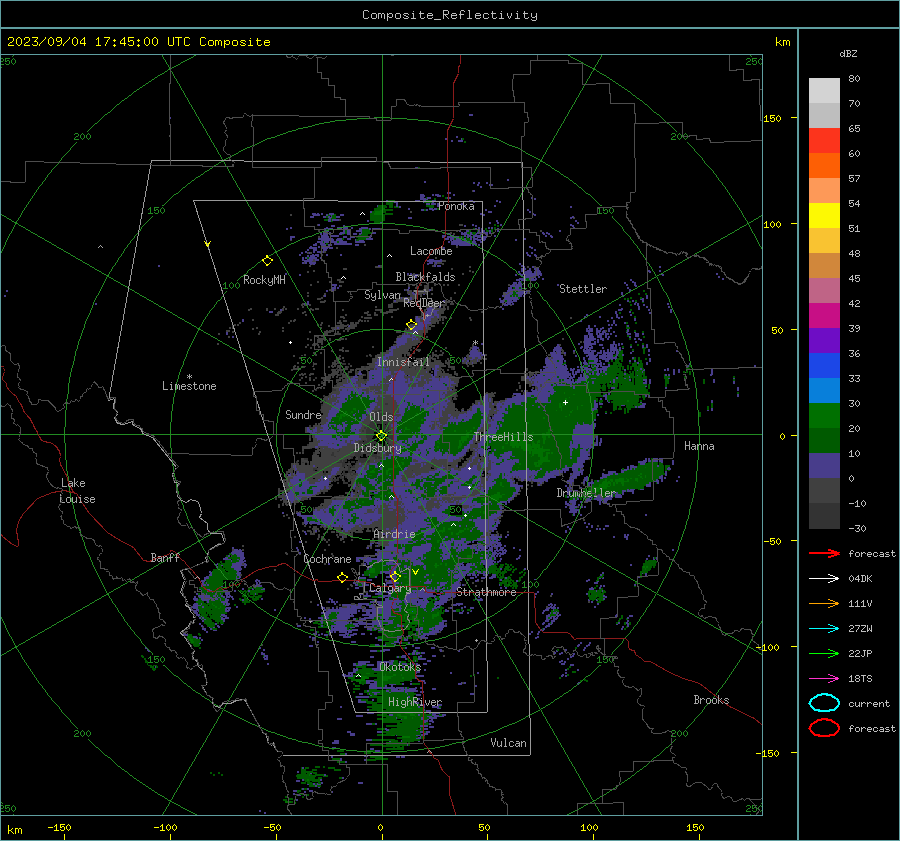The width and height of the screenshot is (900, 841).
Task: Click the km unit label at top right
Action: tap(782, 42)
